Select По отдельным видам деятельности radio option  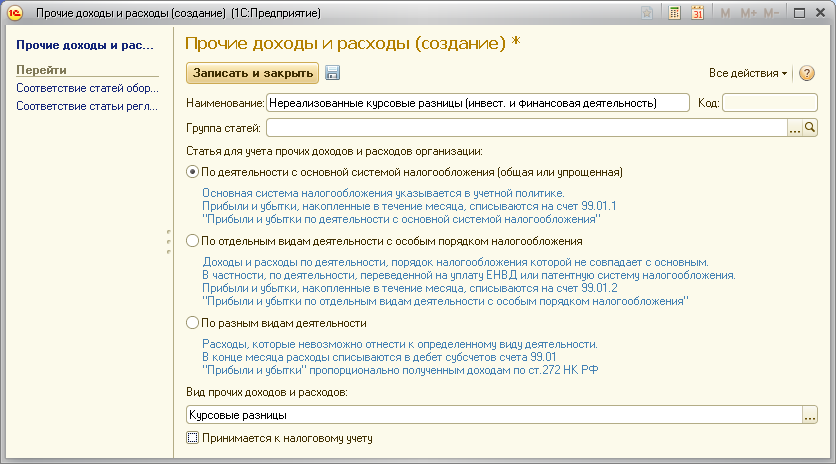[x=193, y=241]
